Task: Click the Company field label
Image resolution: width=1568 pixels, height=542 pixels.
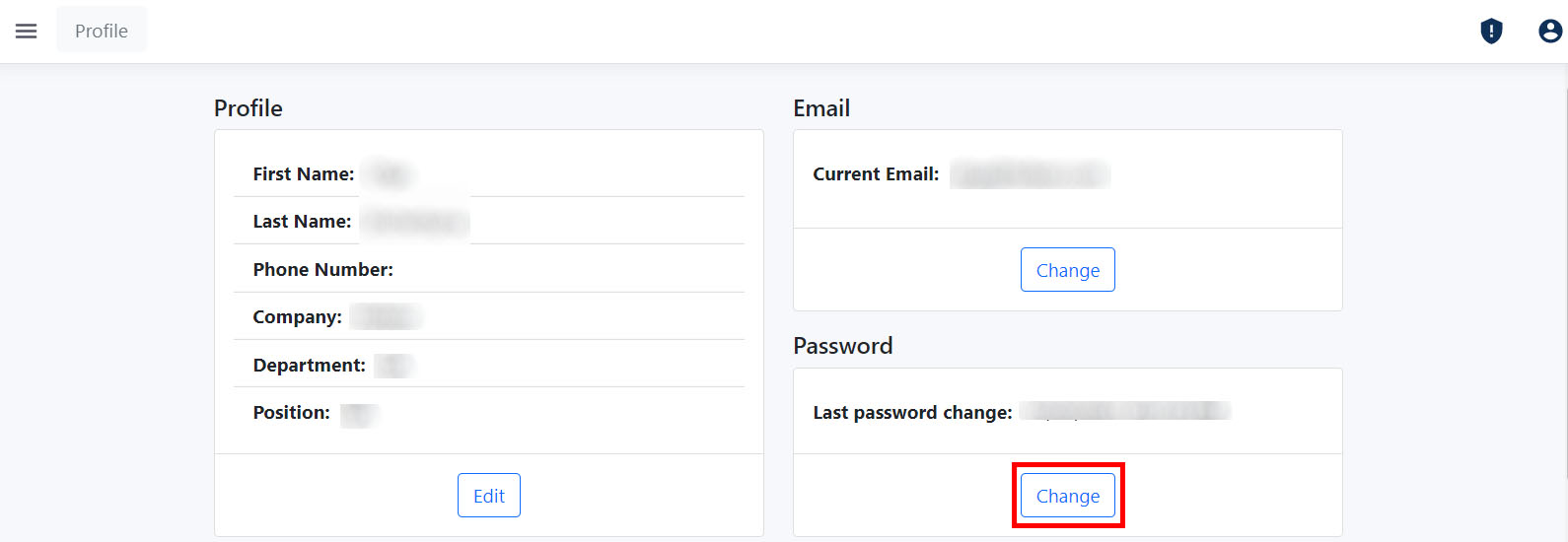Action: click(297, 317)
